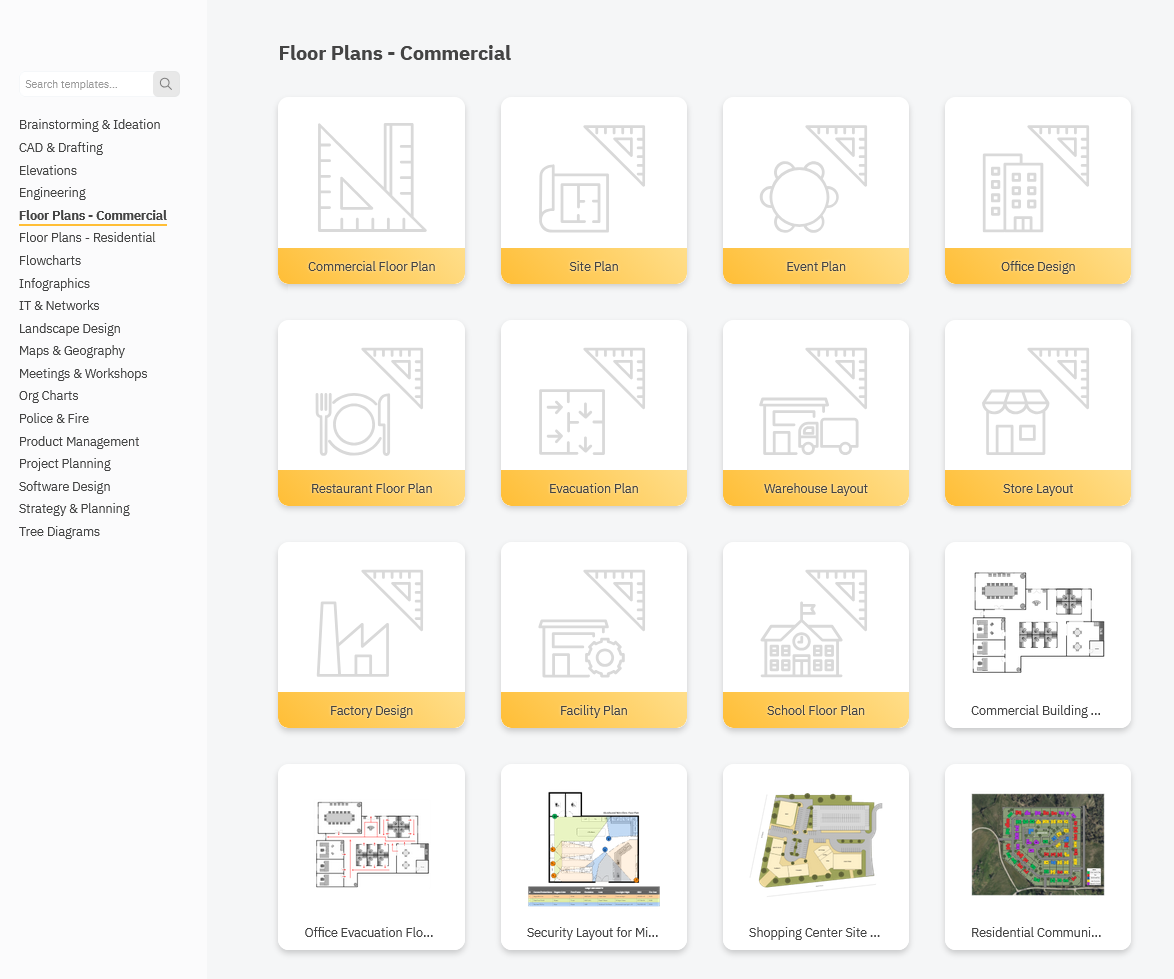Open the Store Layout shop icon
This screenshot has height=979, width=1174.
coord(1016,422)
